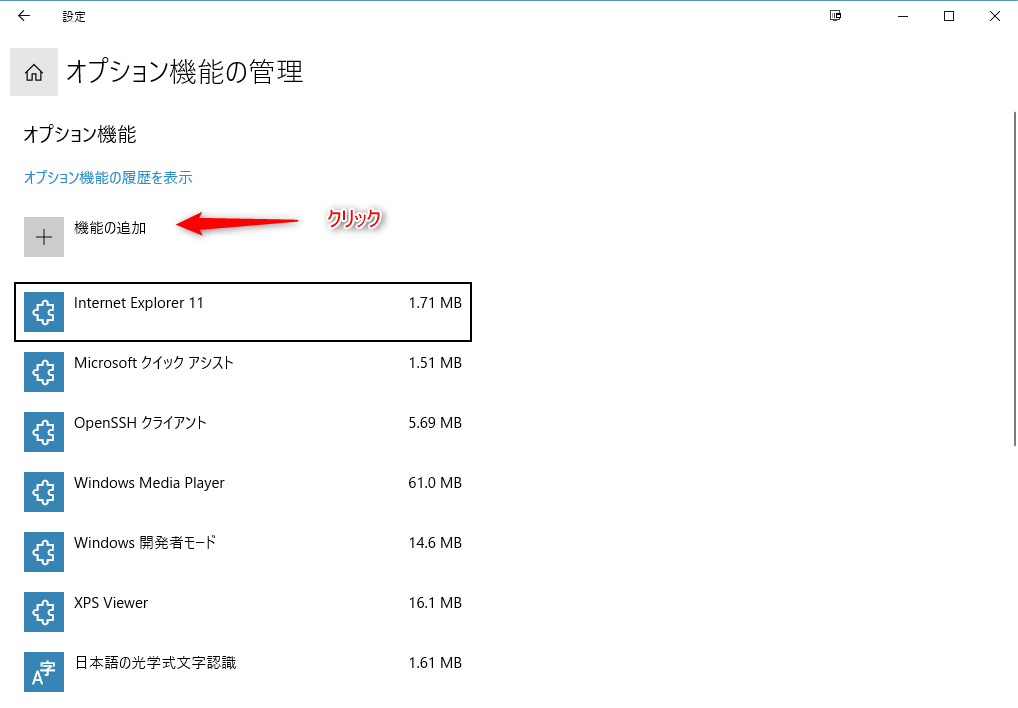This screenshot has height=708, width=1018.
Task: Click the 設定 window title text
Action: tap(74, 16)
